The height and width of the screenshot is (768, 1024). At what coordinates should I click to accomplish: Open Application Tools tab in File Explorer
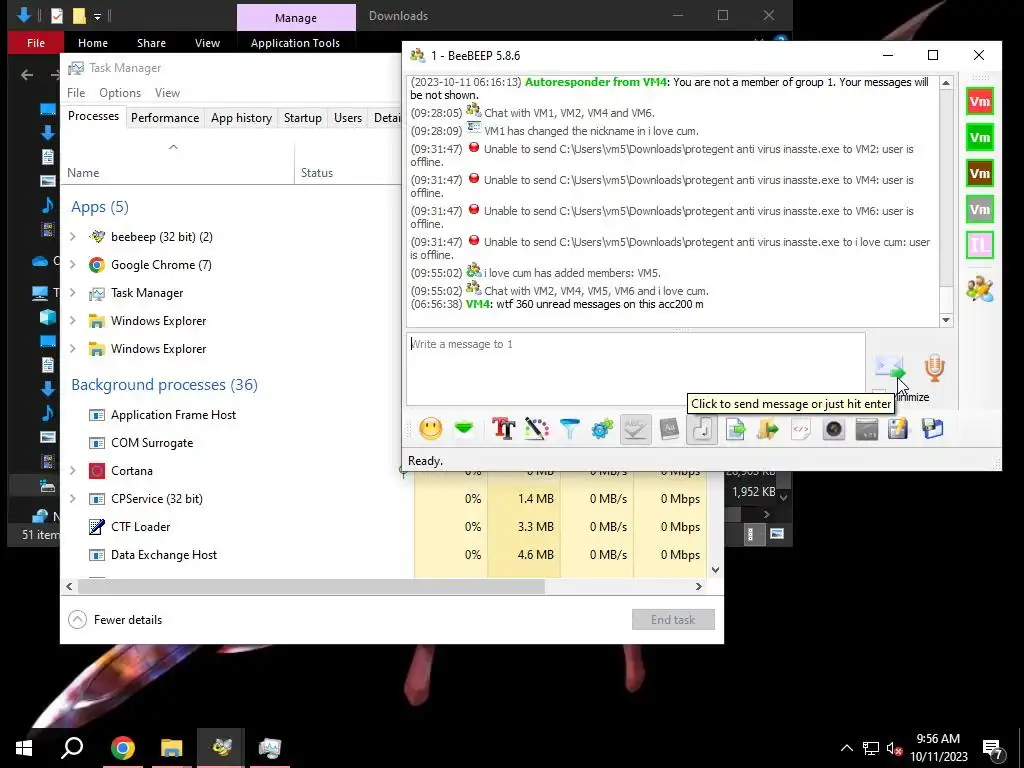click(295, 43)
